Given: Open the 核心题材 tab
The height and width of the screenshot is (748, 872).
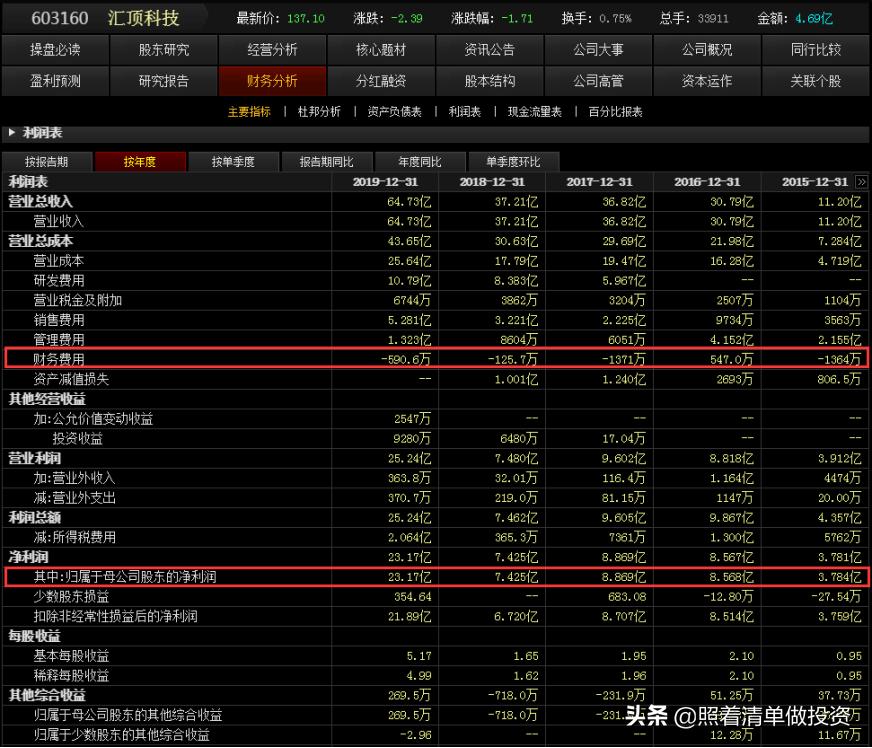Looking at the screenshot, I should click(381, 50).
